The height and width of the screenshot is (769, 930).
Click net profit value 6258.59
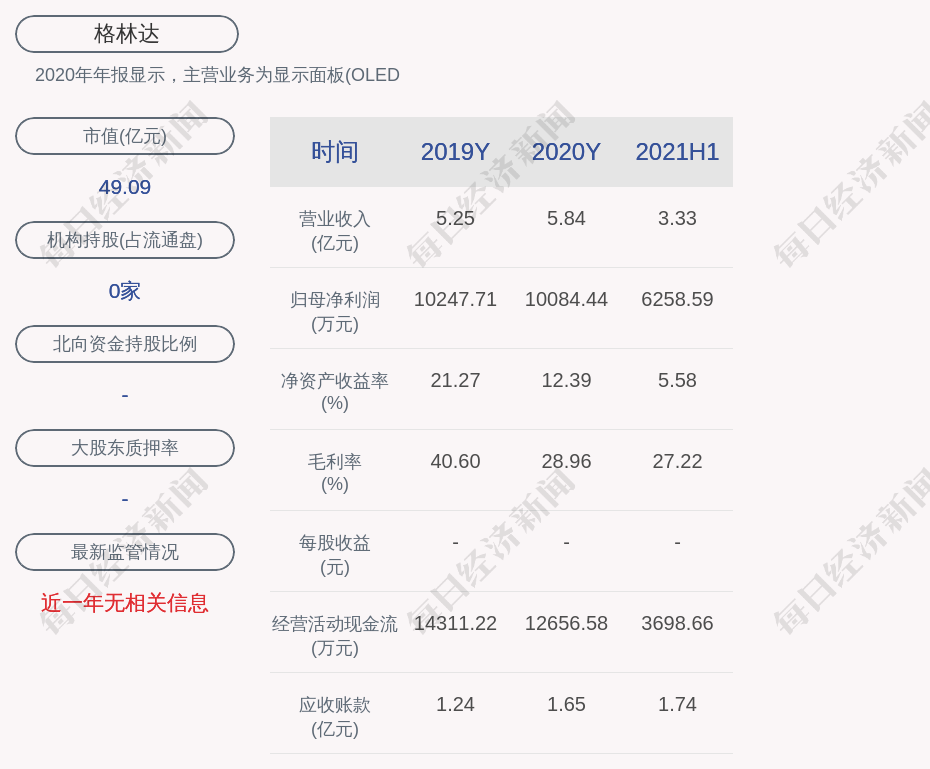pyautogui.click(x=677, y=299)
